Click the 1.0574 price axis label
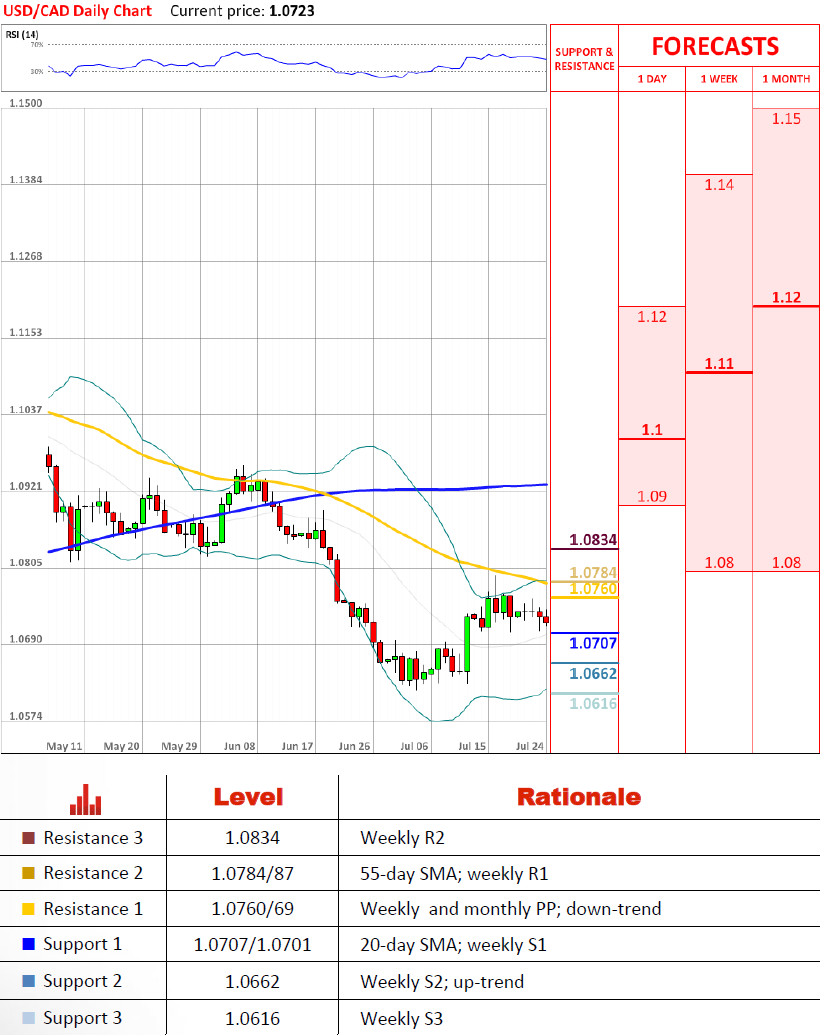820x1035 pixels. coord(26,716)
